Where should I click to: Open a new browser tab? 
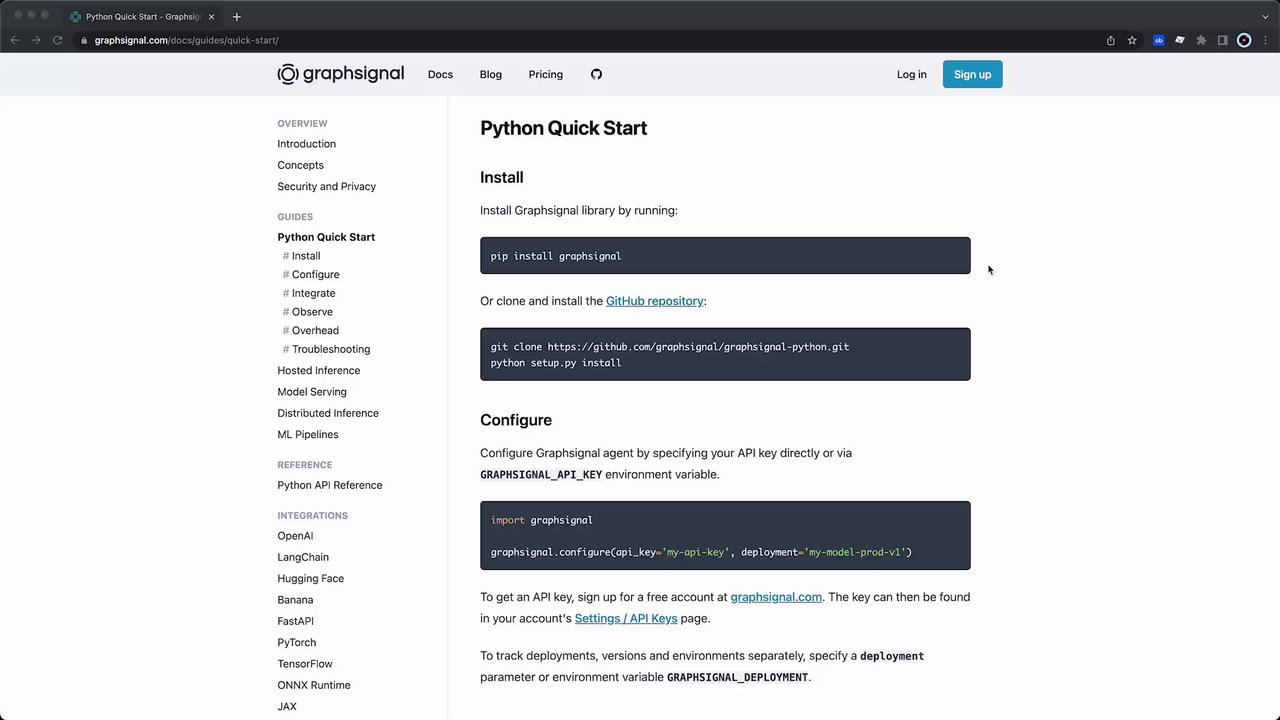point(236,17)
